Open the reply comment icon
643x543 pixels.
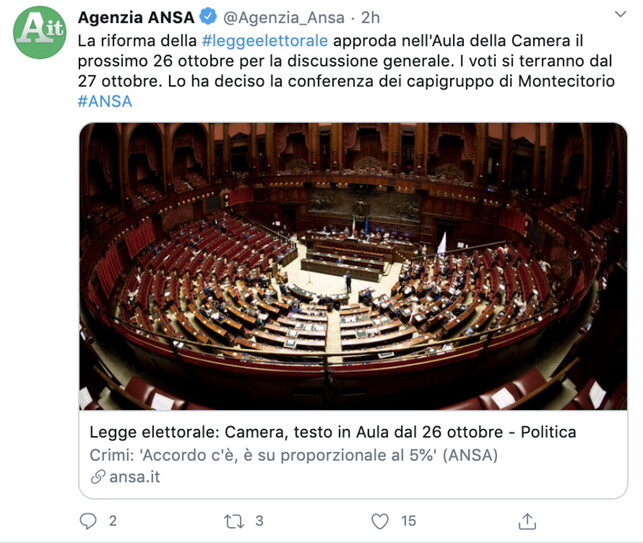[88, 521]
